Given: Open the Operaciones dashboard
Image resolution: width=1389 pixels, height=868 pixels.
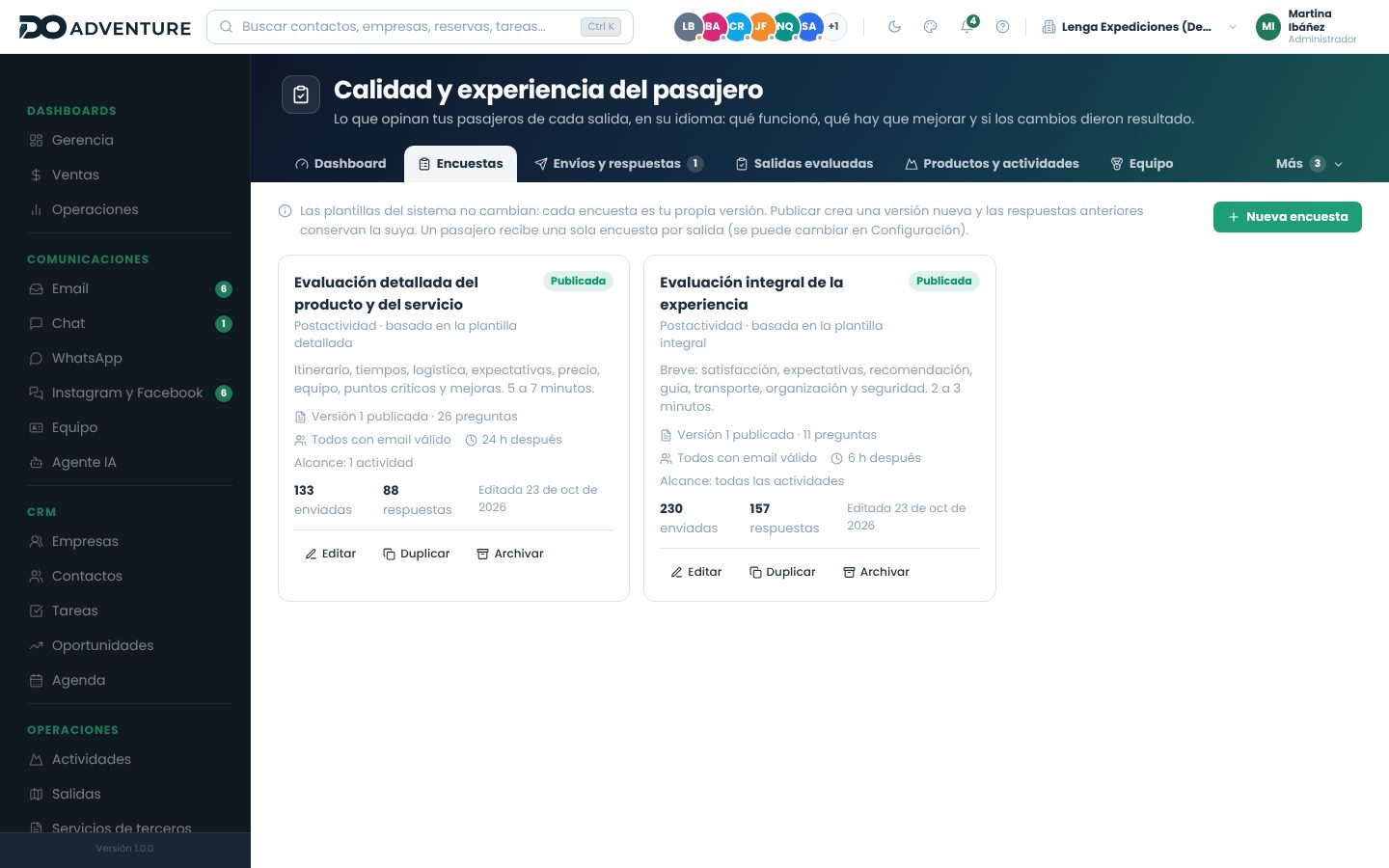Looking at the screenshot, I should click(130, 209).
